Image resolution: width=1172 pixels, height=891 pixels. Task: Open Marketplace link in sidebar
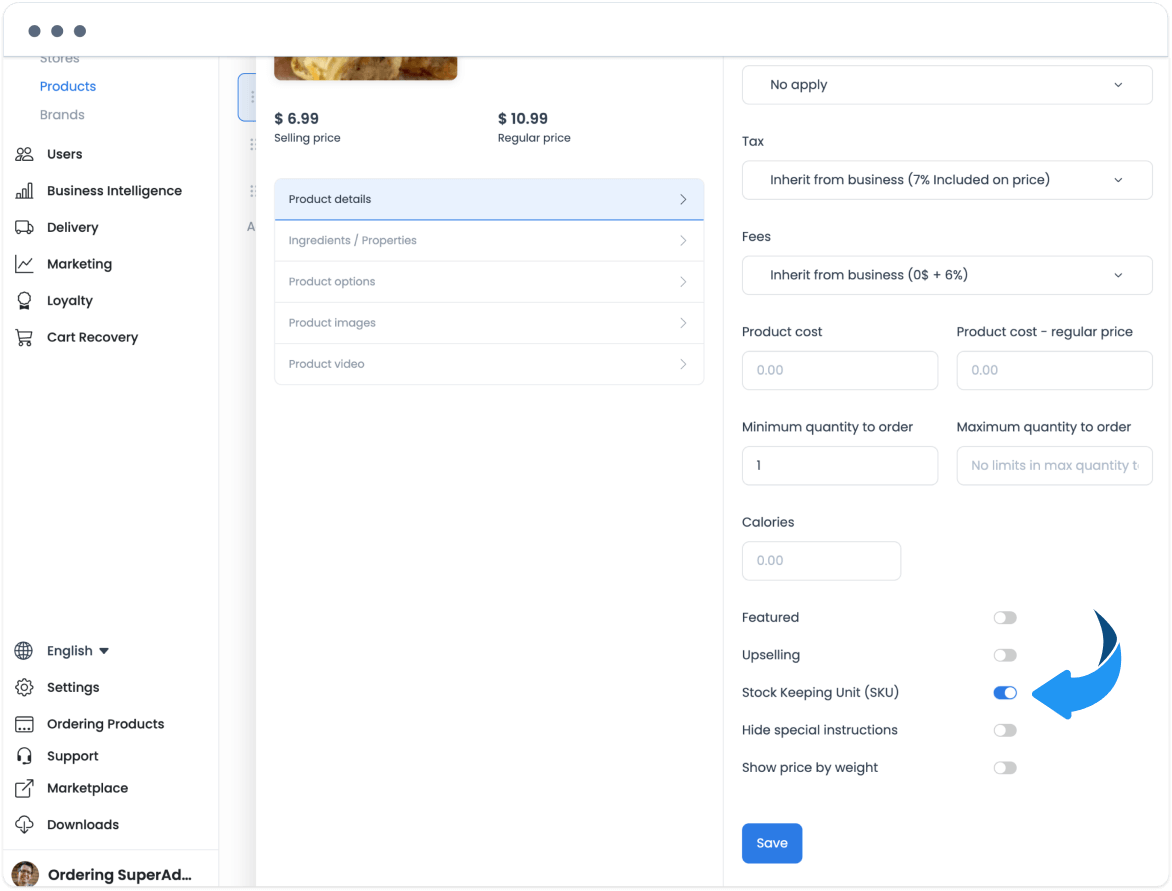click(x=87, y=788)
